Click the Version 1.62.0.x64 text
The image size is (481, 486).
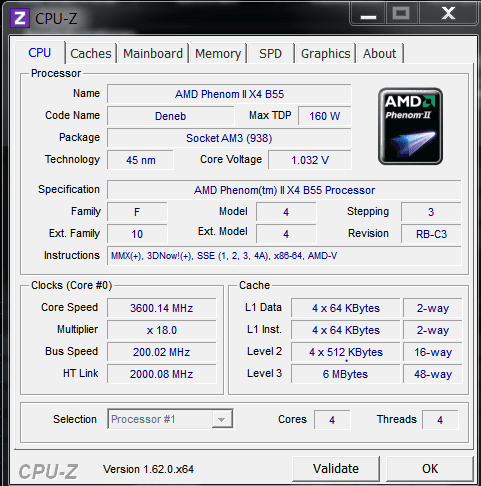tap(148, 469)
